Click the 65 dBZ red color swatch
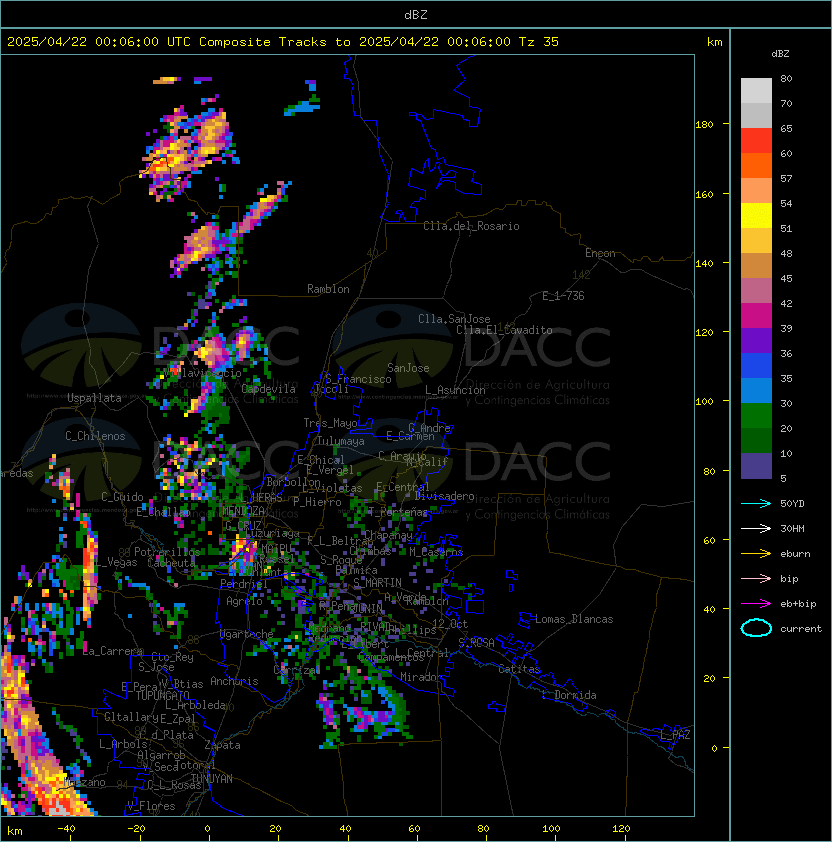Viewport: 832px width, 842px height. pos(756,141)
